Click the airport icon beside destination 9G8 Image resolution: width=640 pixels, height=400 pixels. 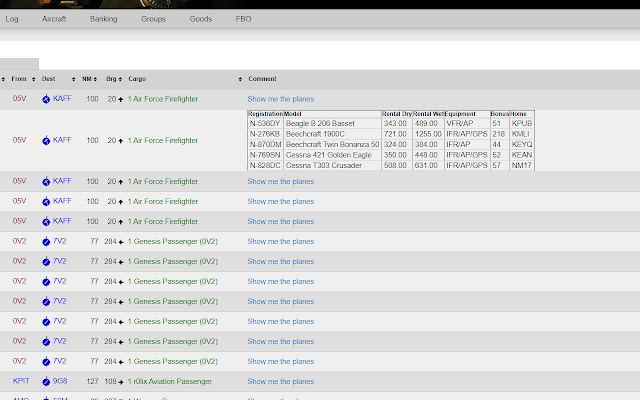tap(46, 381)
